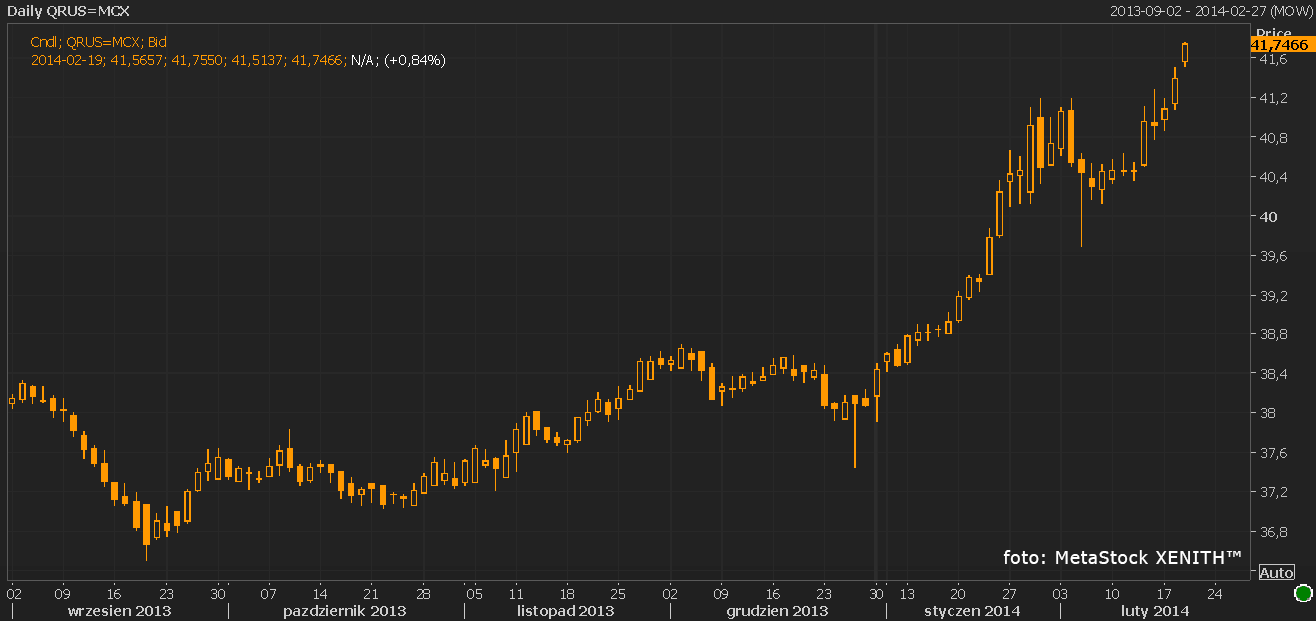Click the 37,2 price axis value
Image resolution: width=1316 pixels, height=621 pixels.
(1272, 493)
